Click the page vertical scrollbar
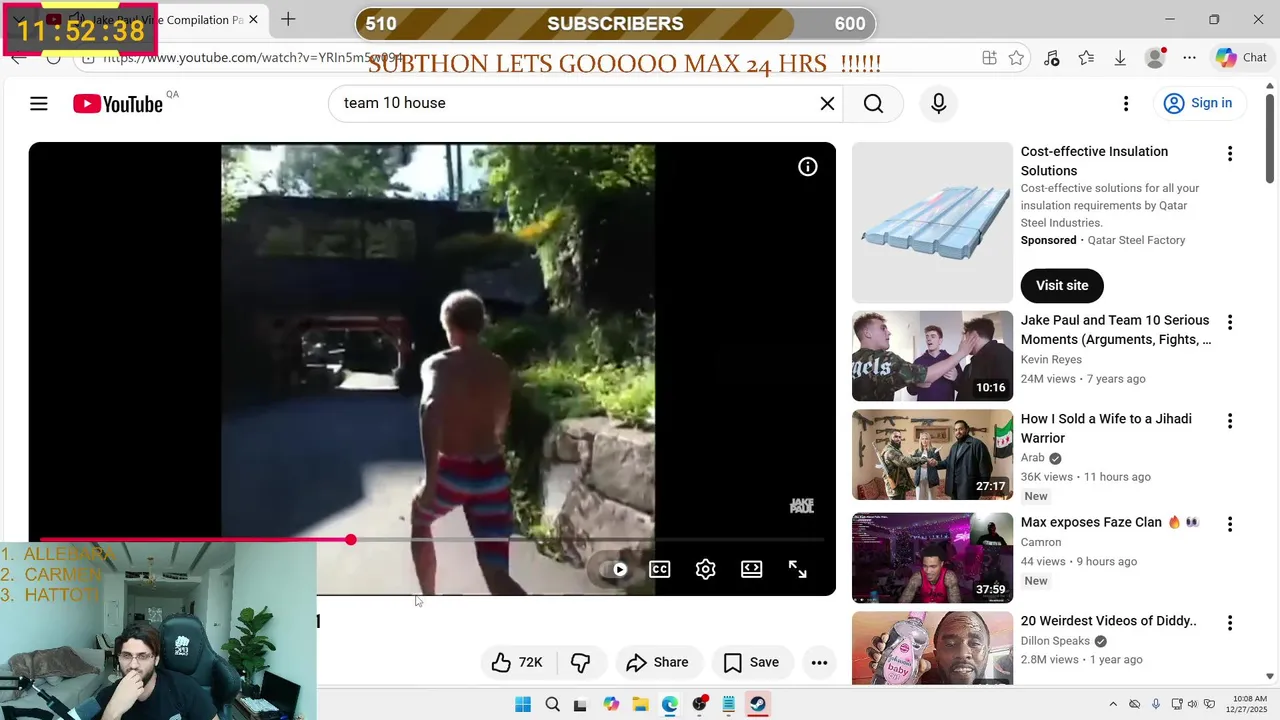1280x720 pixels. tap(1270, 140)
